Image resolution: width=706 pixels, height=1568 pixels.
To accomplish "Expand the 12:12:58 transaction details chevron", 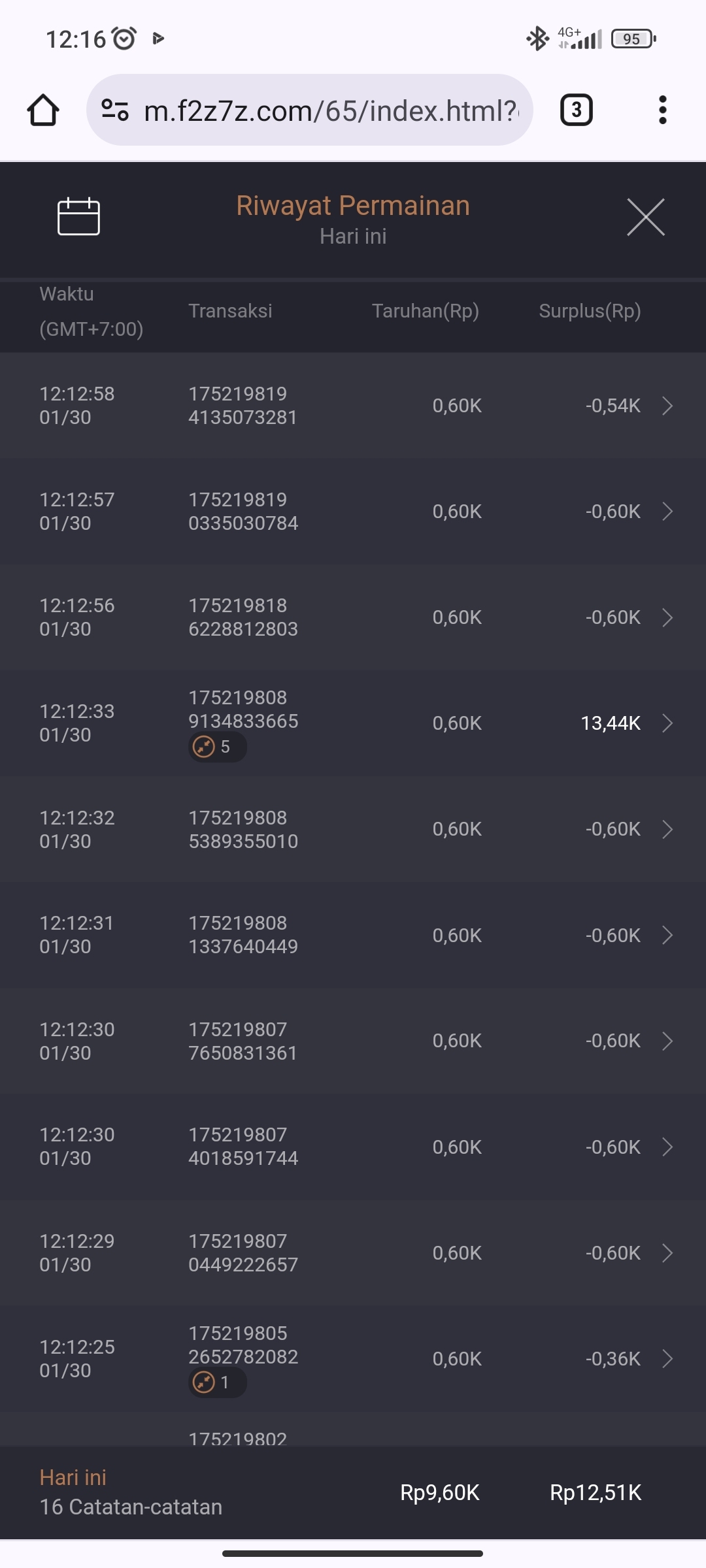I will point(667,406).
